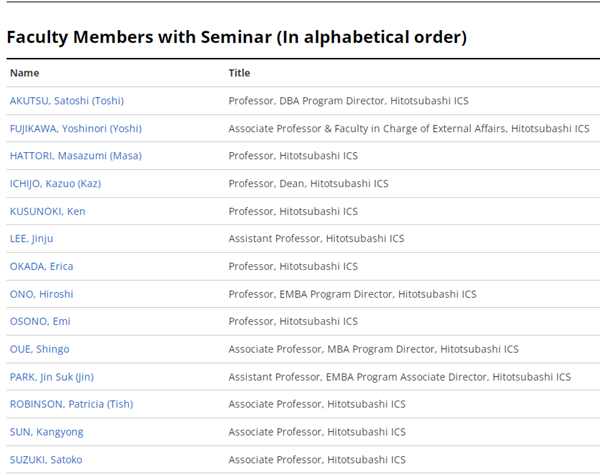Open AKUTSU, Satoshi (Toshi) profile link
The image size is (600, 476).
(x=67, y=101)
